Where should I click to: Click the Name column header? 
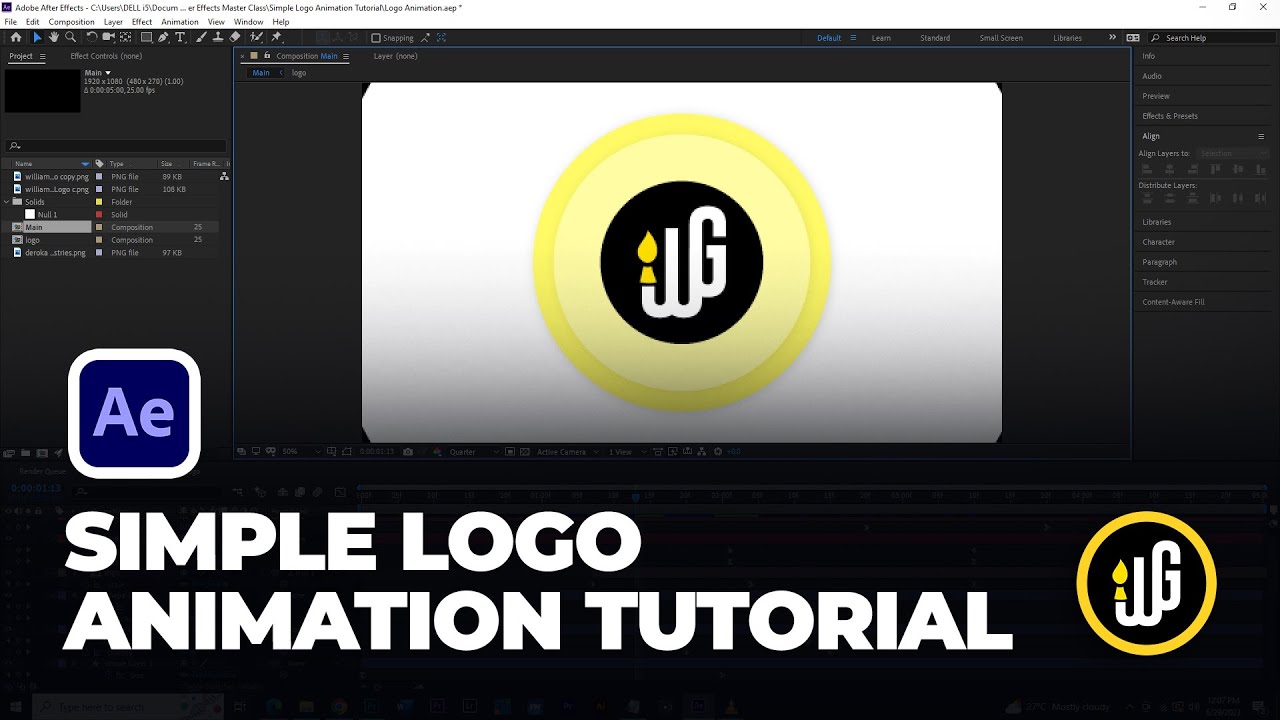[23, 163]
